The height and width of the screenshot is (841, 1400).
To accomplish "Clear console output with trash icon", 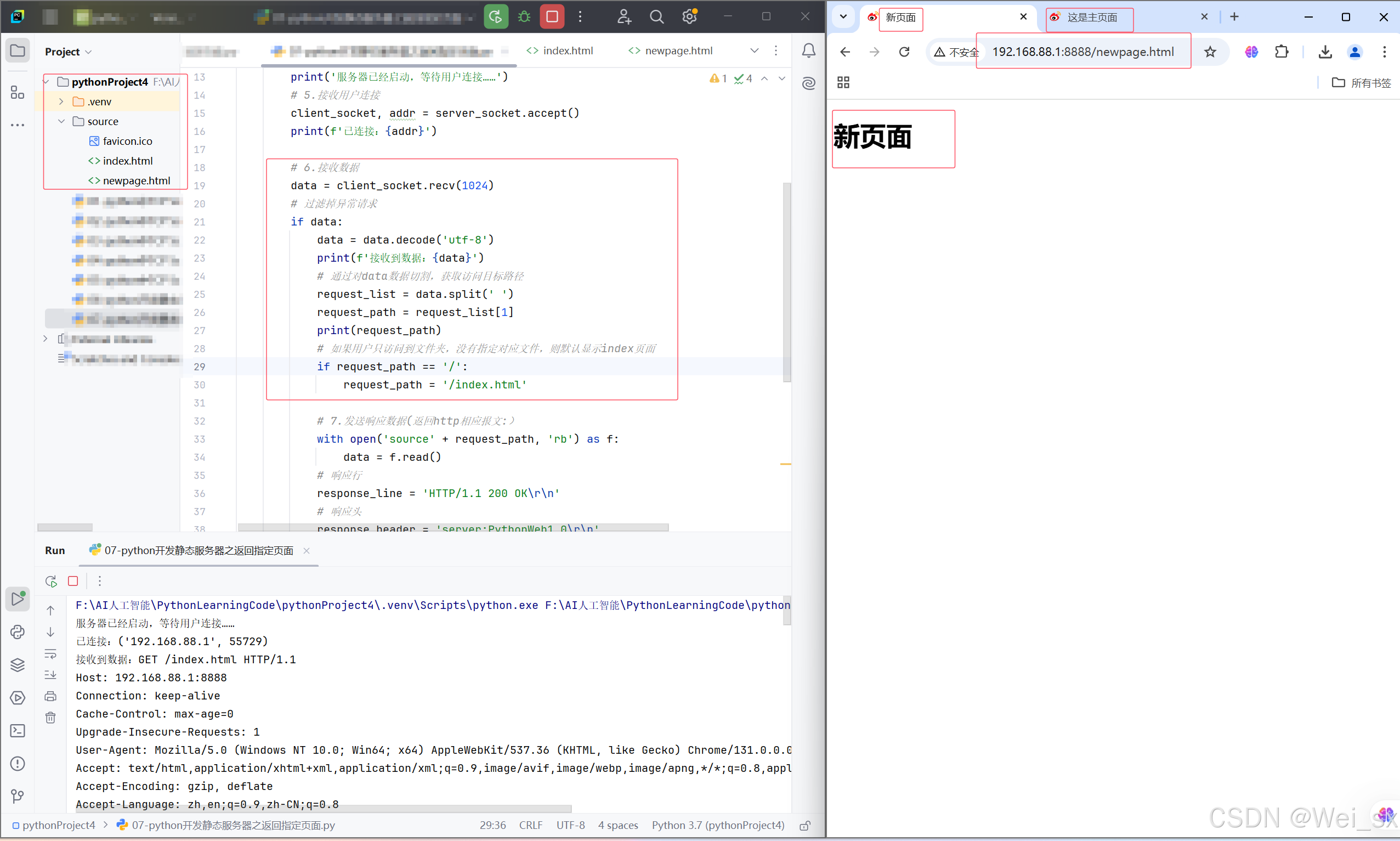I will click(50, 718).
